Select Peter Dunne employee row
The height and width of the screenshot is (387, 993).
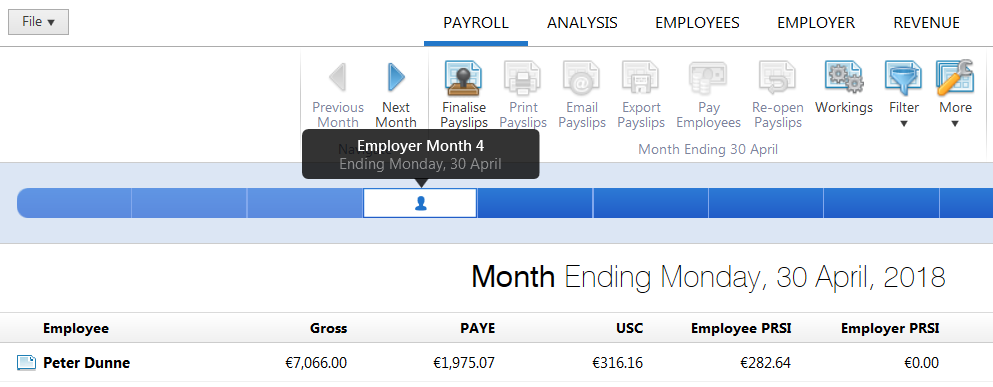[x=496, y=363]
